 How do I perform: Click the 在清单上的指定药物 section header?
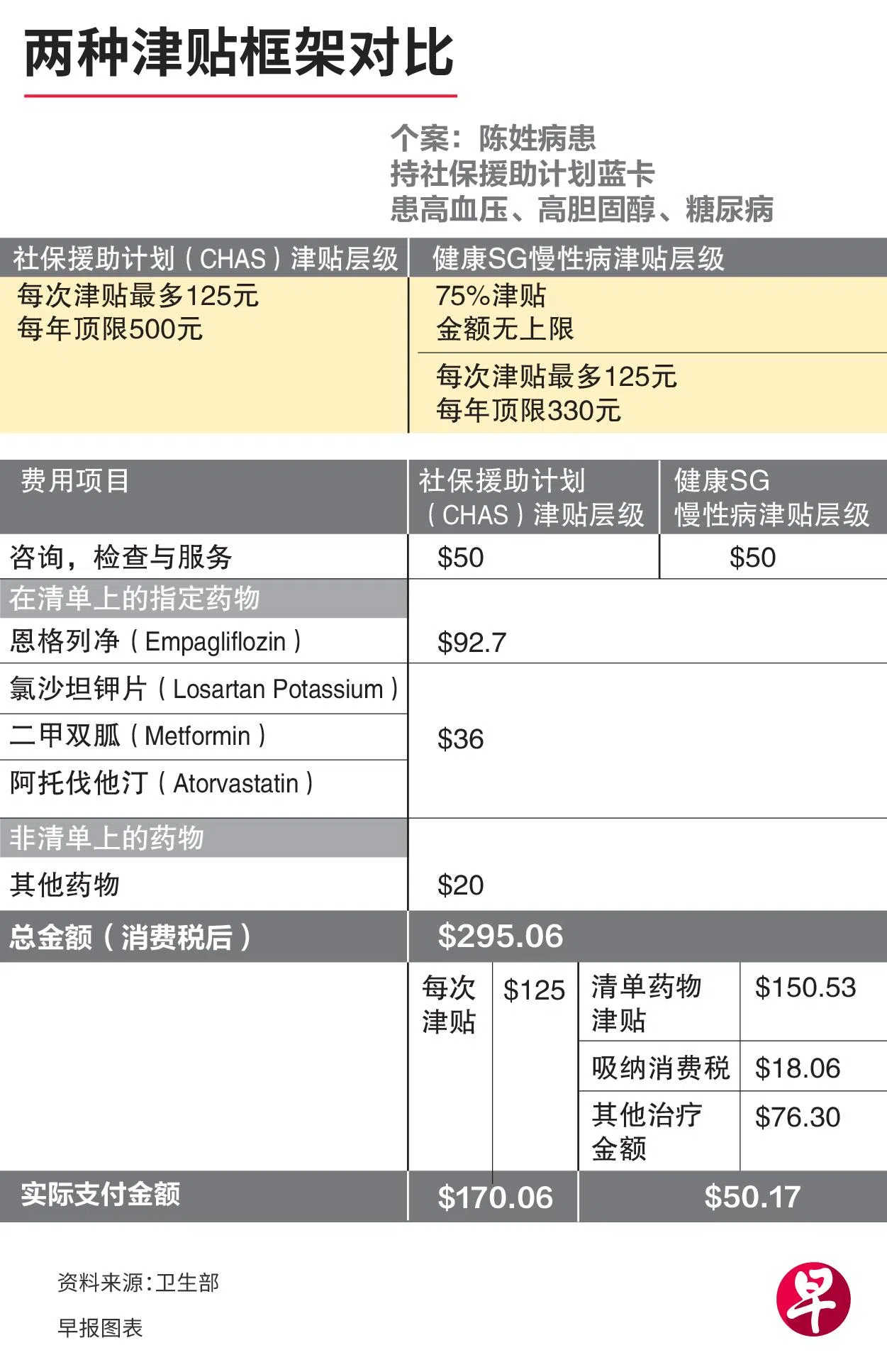point(135,599)
